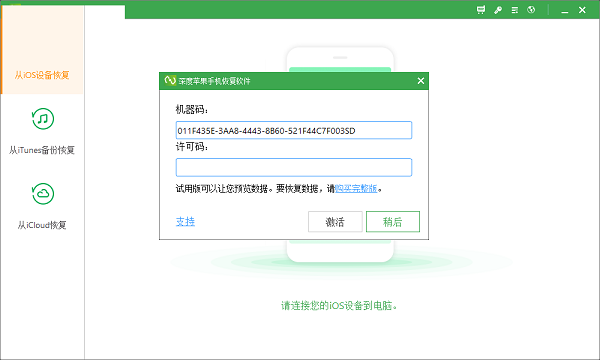The image size is (600, 360).
Task: Click the dialog title bar logo icon
Action: tap(170, 80)
